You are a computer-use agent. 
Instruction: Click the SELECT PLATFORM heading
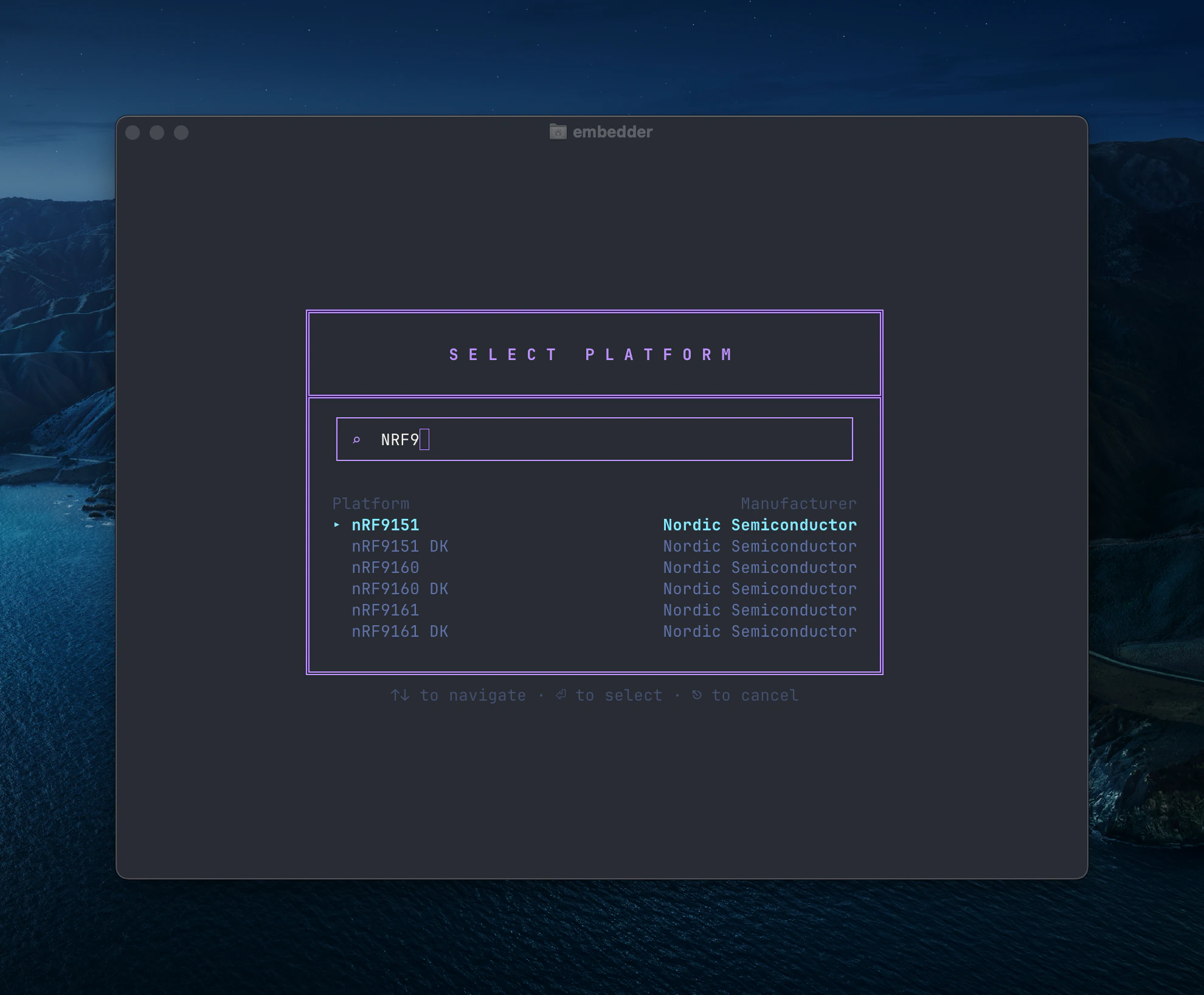593,355
